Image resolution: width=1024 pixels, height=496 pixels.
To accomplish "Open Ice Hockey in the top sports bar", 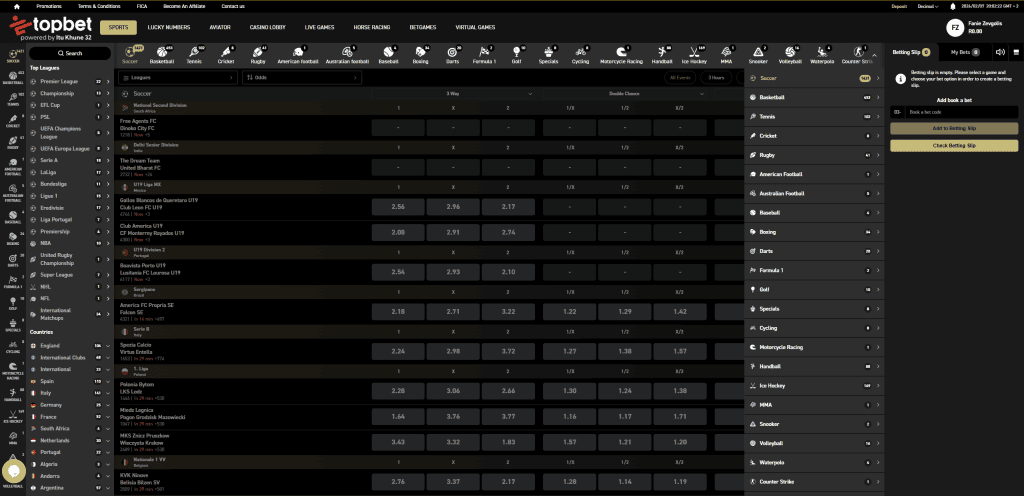I will coord(694,54).
